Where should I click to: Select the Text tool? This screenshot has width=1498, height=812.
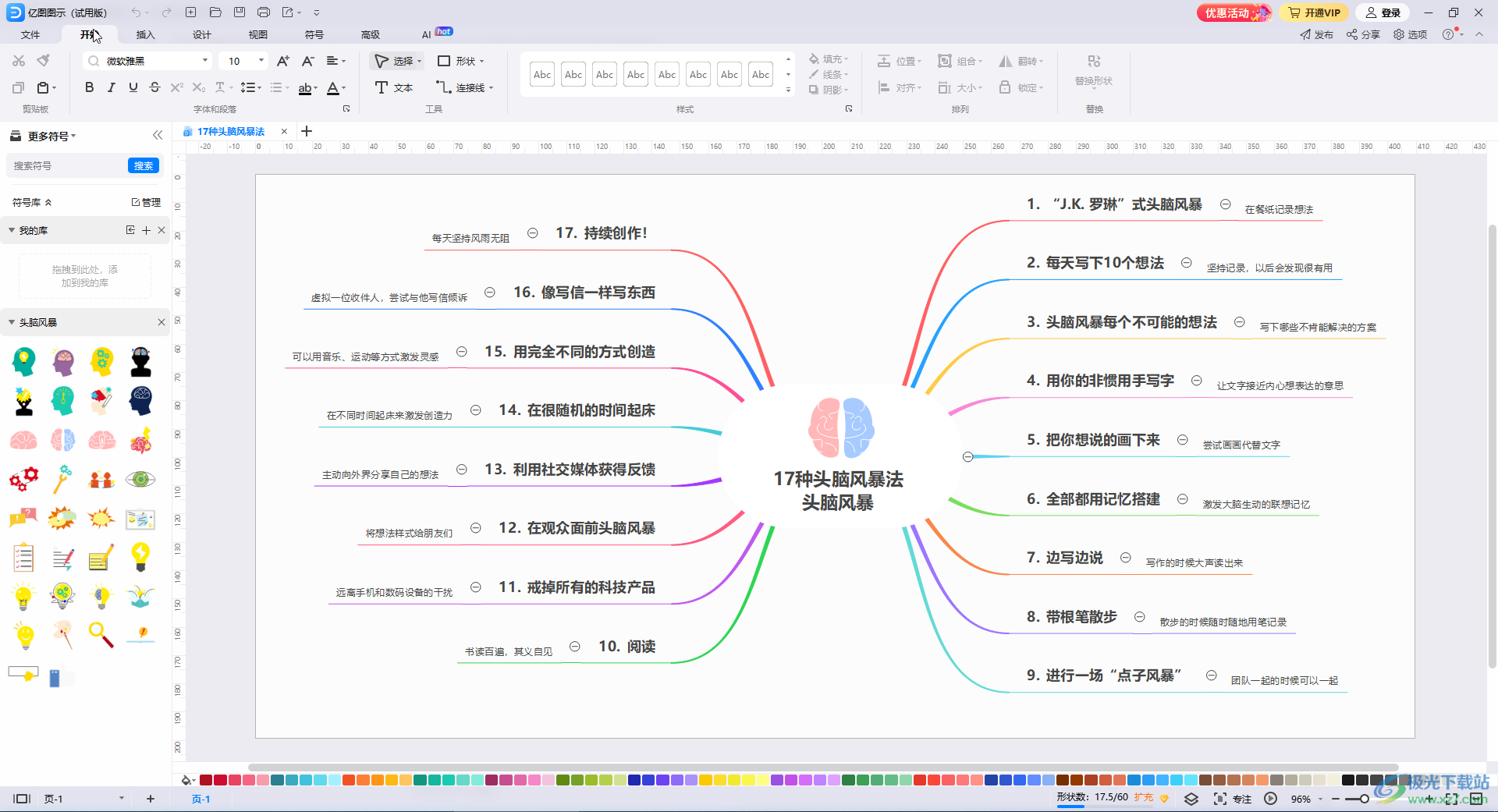[394, 87]
